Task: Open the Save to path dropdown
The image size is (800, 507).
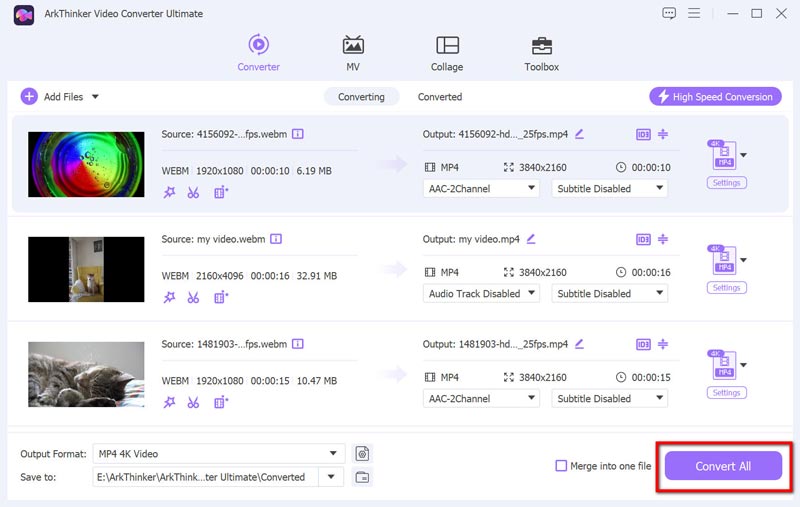Action: tap(331, 477)
